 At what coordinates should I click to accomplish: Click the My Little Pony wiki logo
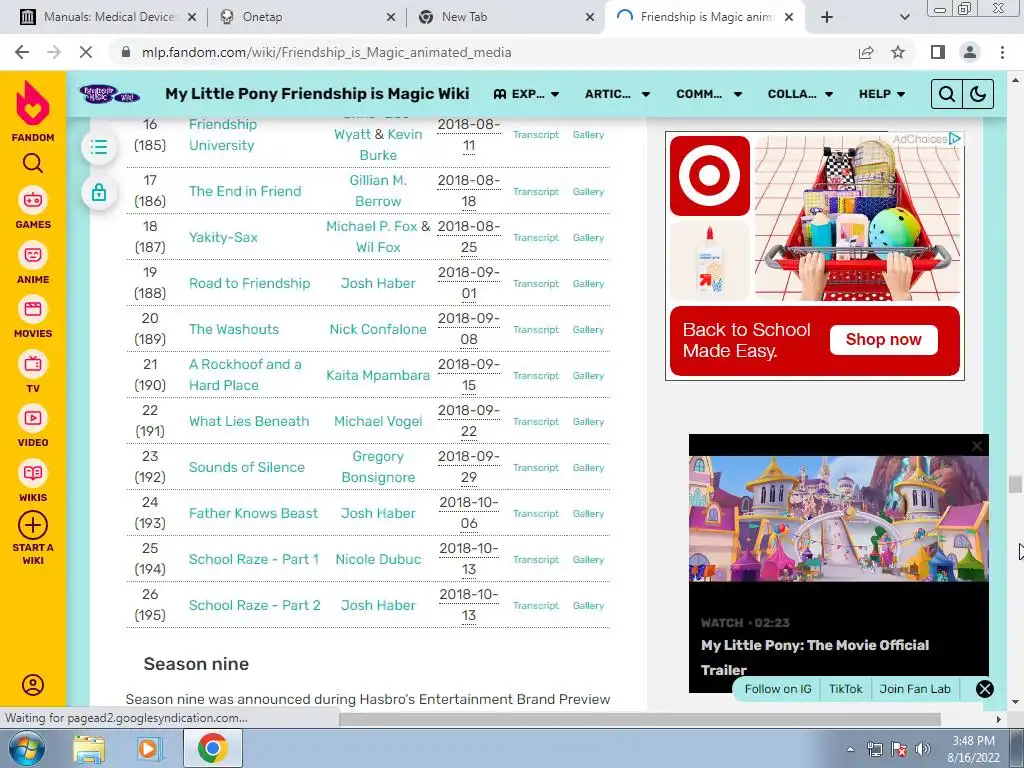[109, 94]
